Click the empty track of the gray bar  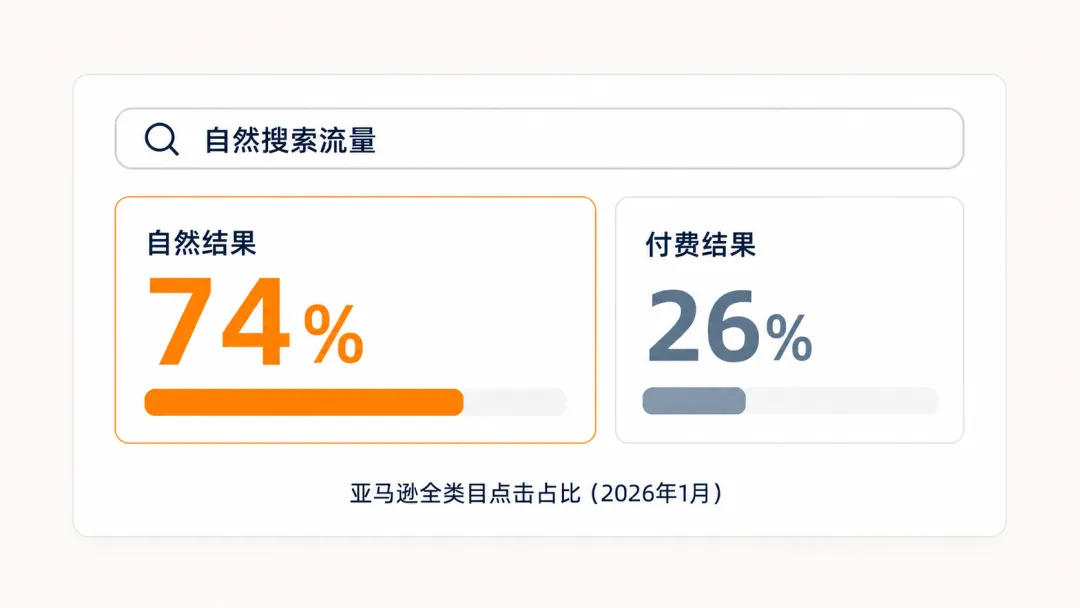click(x=842, y=401)
